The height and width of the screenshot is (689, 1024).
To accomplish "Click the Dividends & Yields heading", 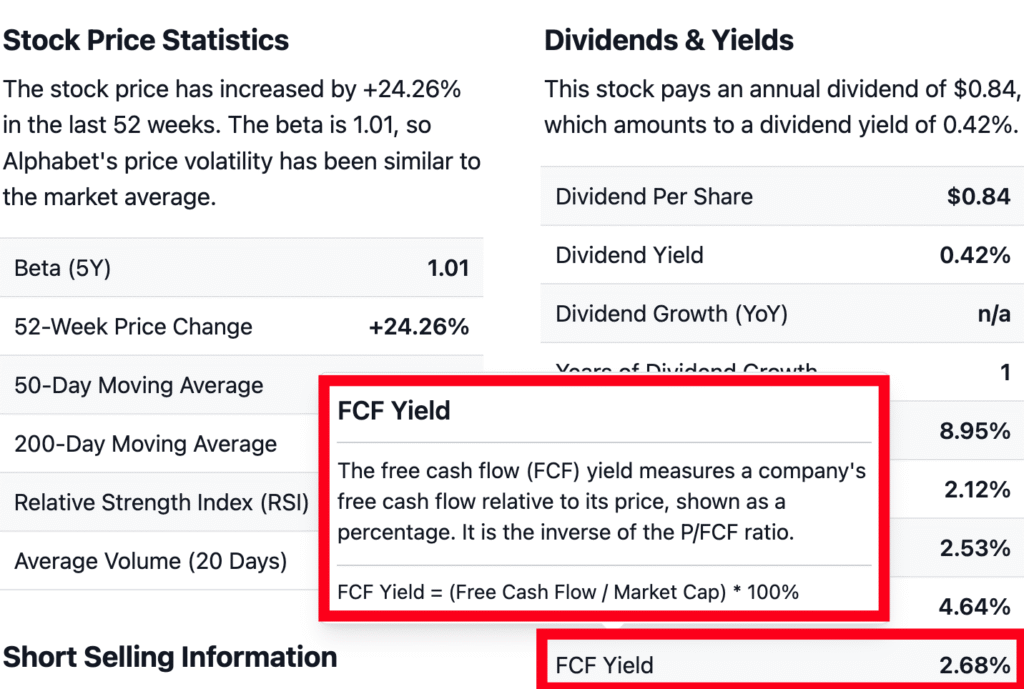I will 669,41.
